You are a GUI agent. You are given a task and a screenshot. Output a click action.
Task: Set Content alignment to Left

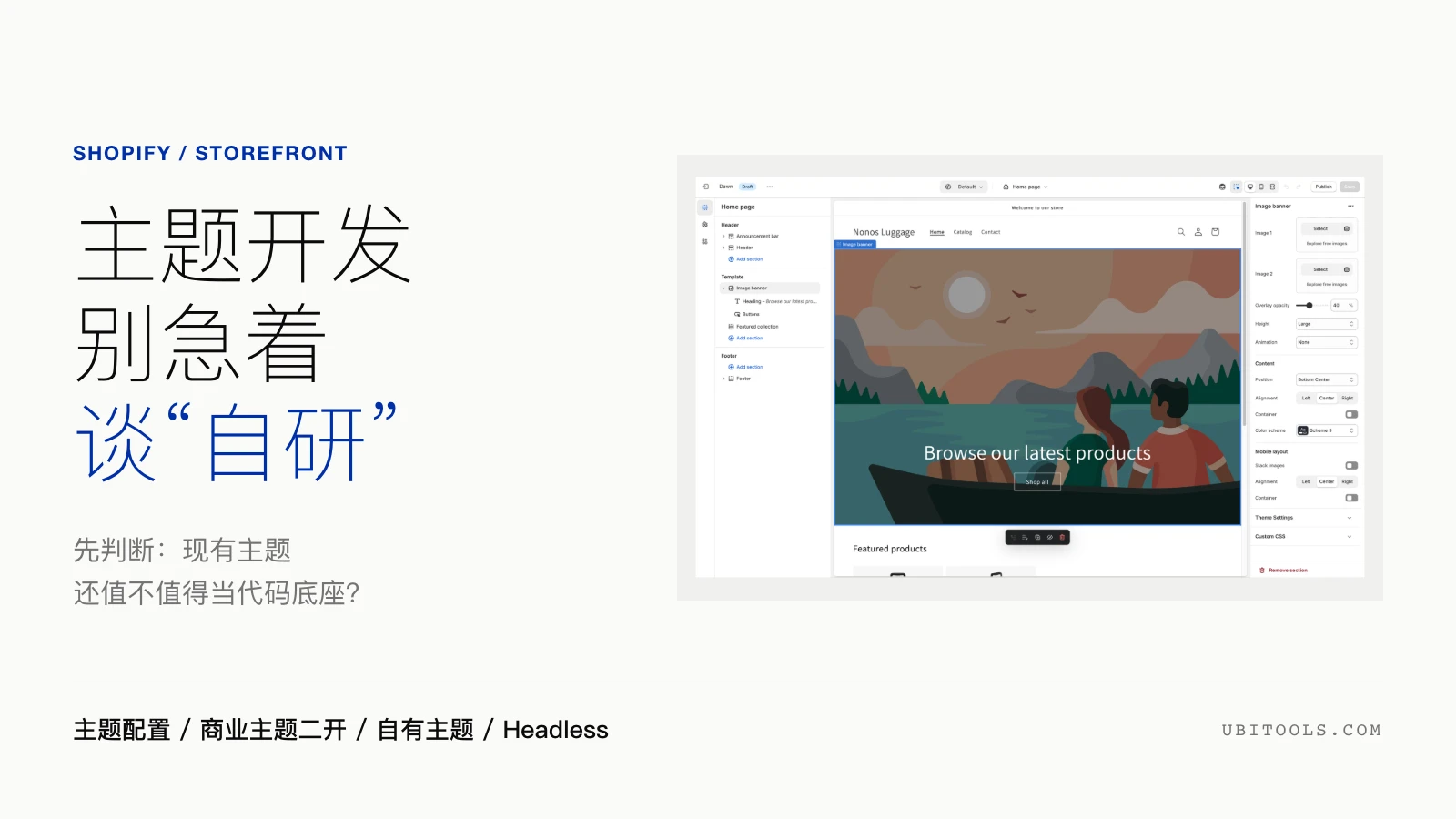click(1306, 398)
